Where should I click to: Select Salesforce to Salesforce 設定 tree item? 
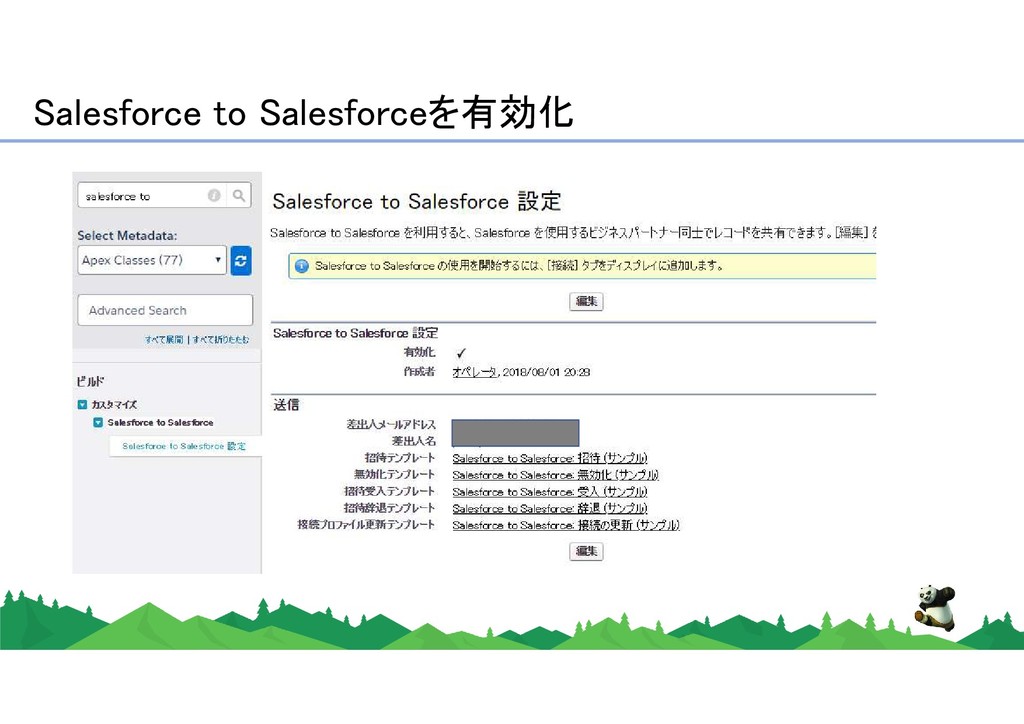click(184, 446)
